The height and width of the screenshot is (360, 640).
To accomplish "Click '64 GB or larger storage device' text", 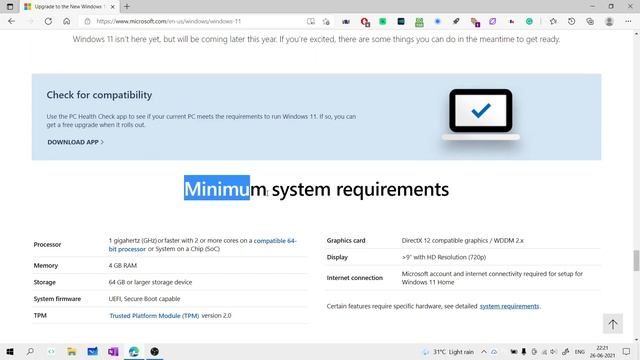I will point(150,282).
